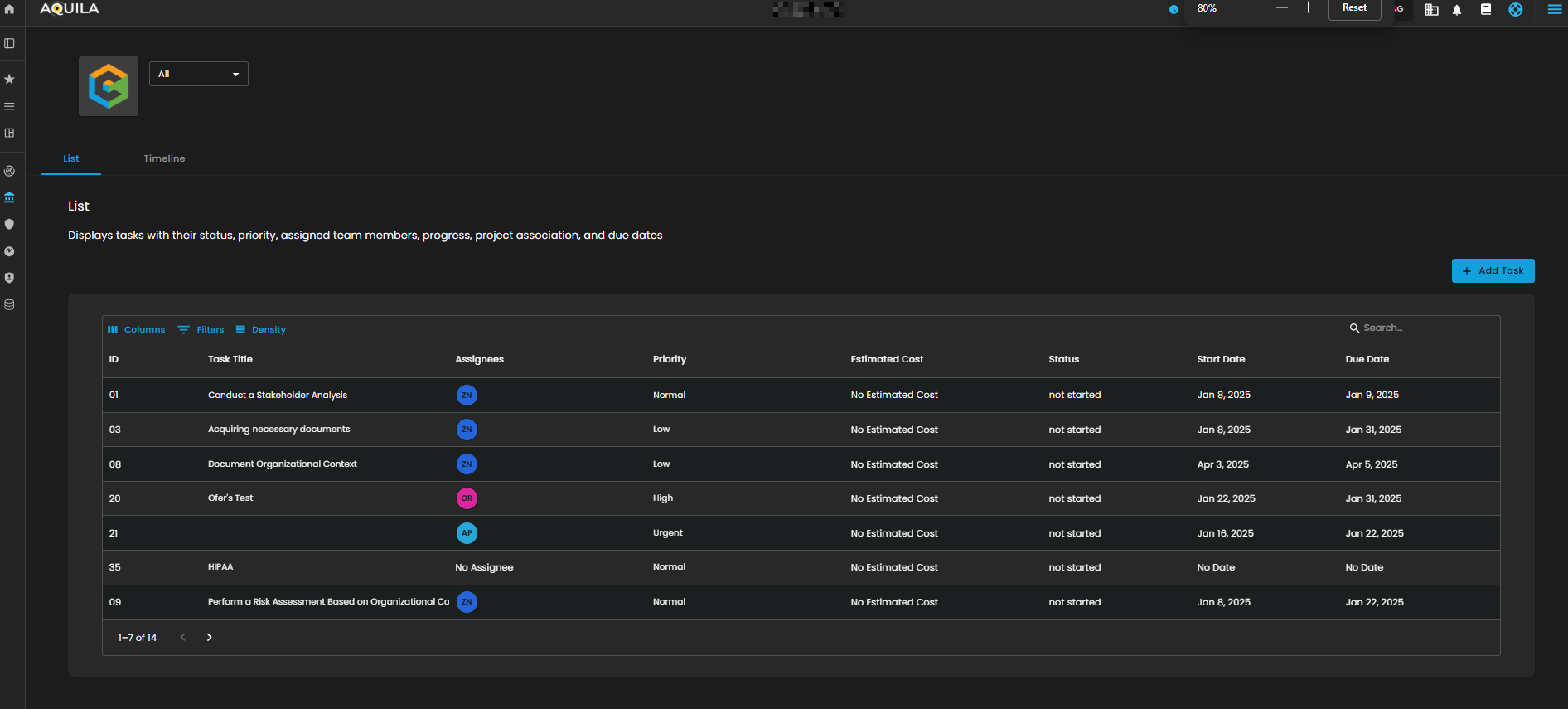Screen dimensions: 1568x709
Task: Click the database icon in the sidebar
Action: [9, 304]
